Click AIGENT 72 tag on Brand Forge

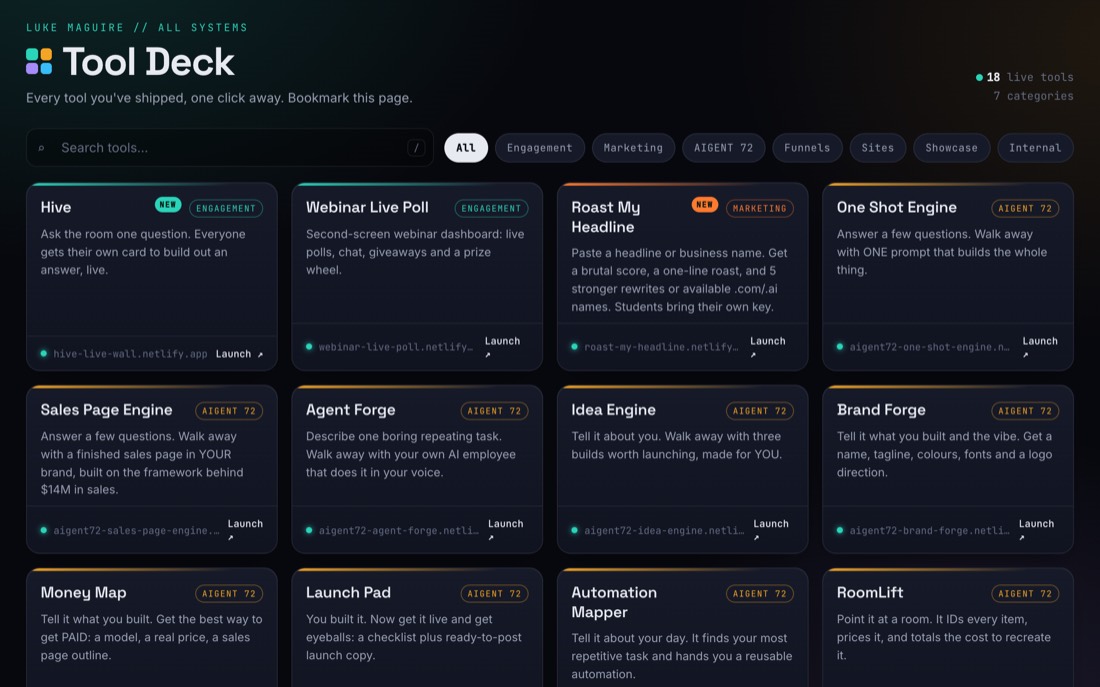[x=1025, y=411]
